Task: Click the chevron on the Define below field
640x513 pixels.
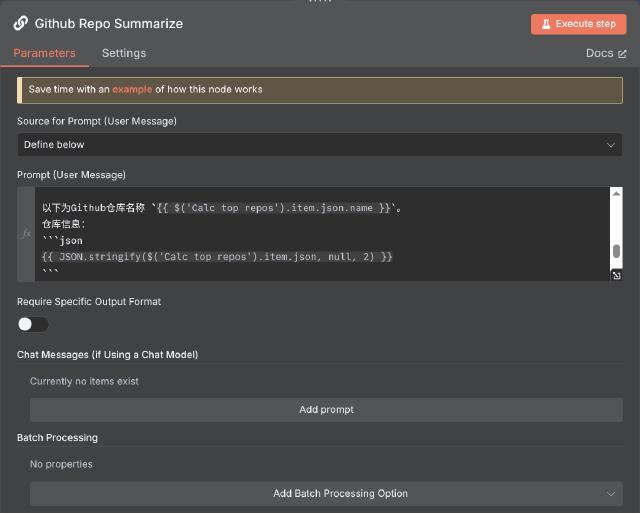Action: [611, 145]
